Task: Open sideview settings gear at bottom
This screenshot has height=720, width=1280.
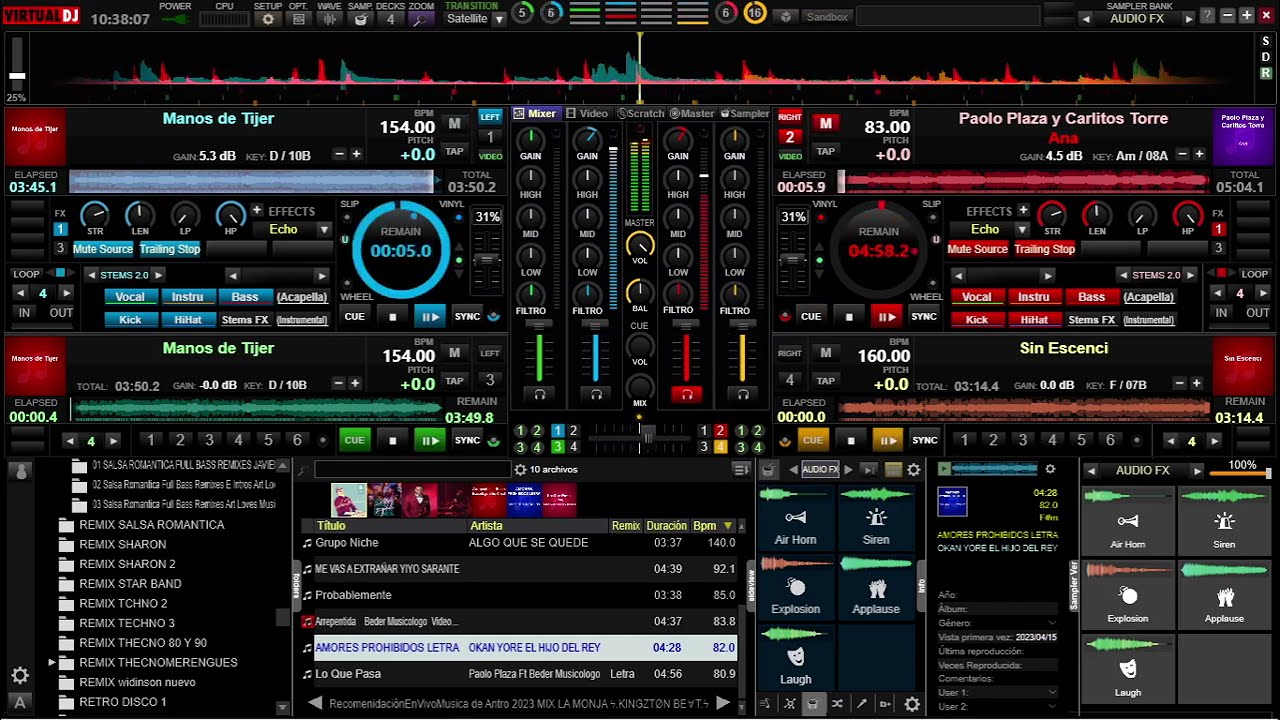Action: pyautogui.click(x=912, y=704)
